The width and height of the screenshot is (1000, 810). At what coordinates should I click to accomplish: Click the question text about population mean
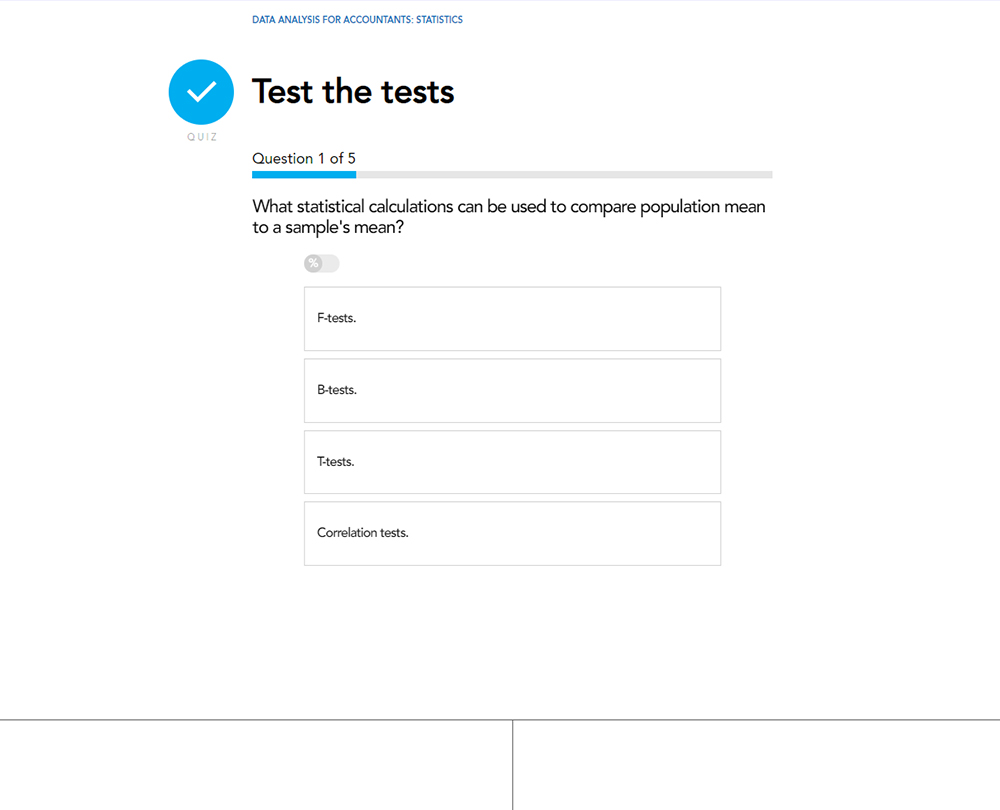509,217
